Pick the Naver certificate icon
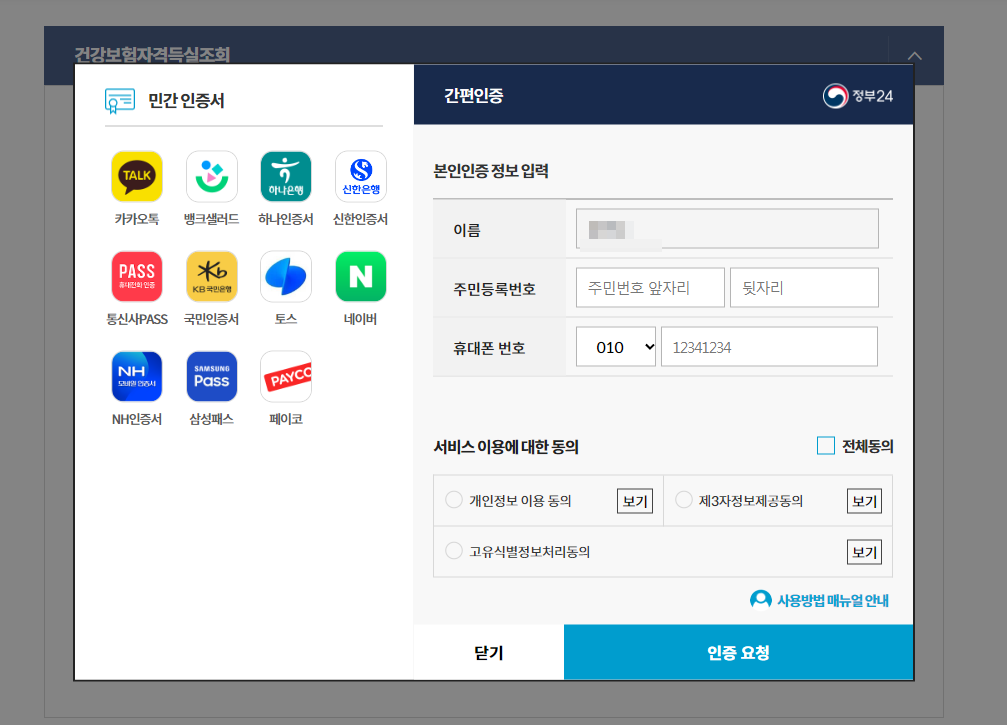Screen dimensions: 1007x725 click(360, 277)
